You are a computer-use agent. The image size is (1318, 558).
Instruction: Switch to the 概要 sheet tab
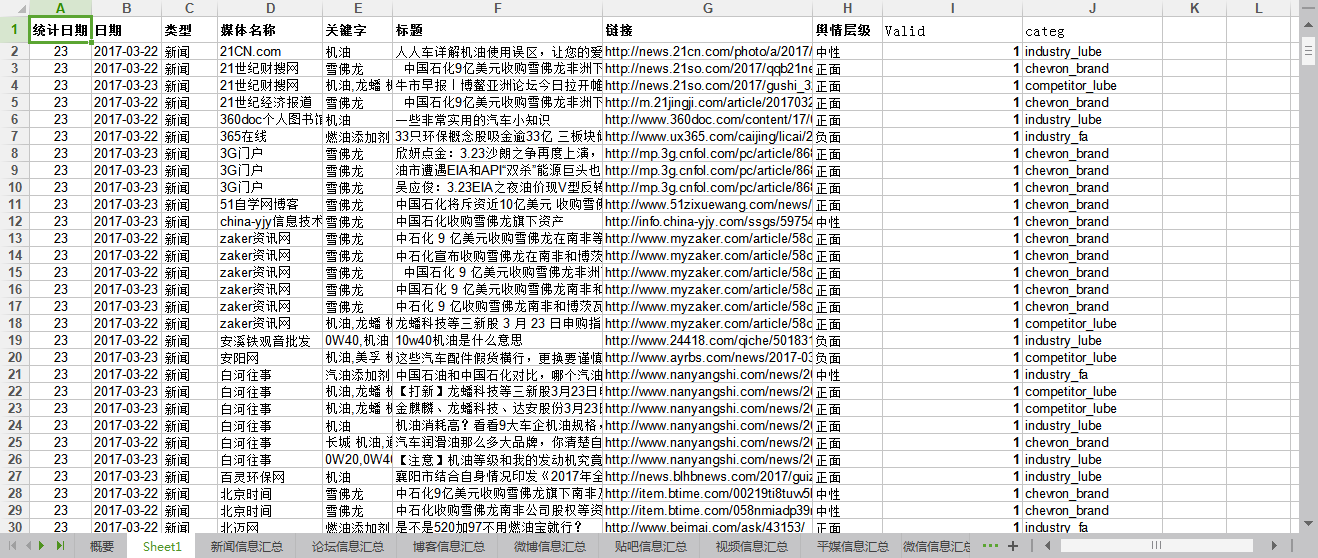click(102, 546)
